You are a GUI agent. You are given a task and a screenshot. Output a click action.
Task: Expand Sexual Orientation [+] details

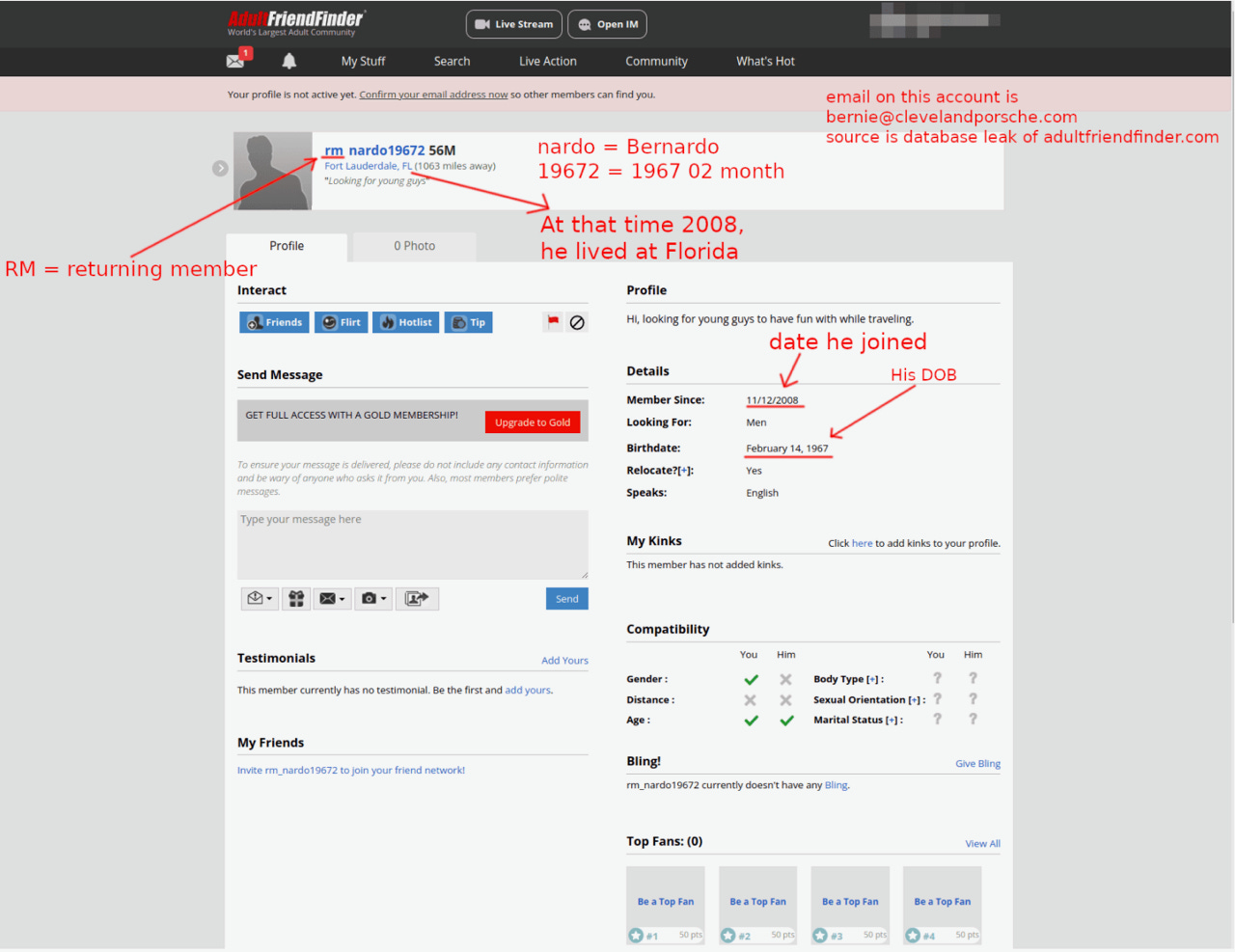(914, 700)
